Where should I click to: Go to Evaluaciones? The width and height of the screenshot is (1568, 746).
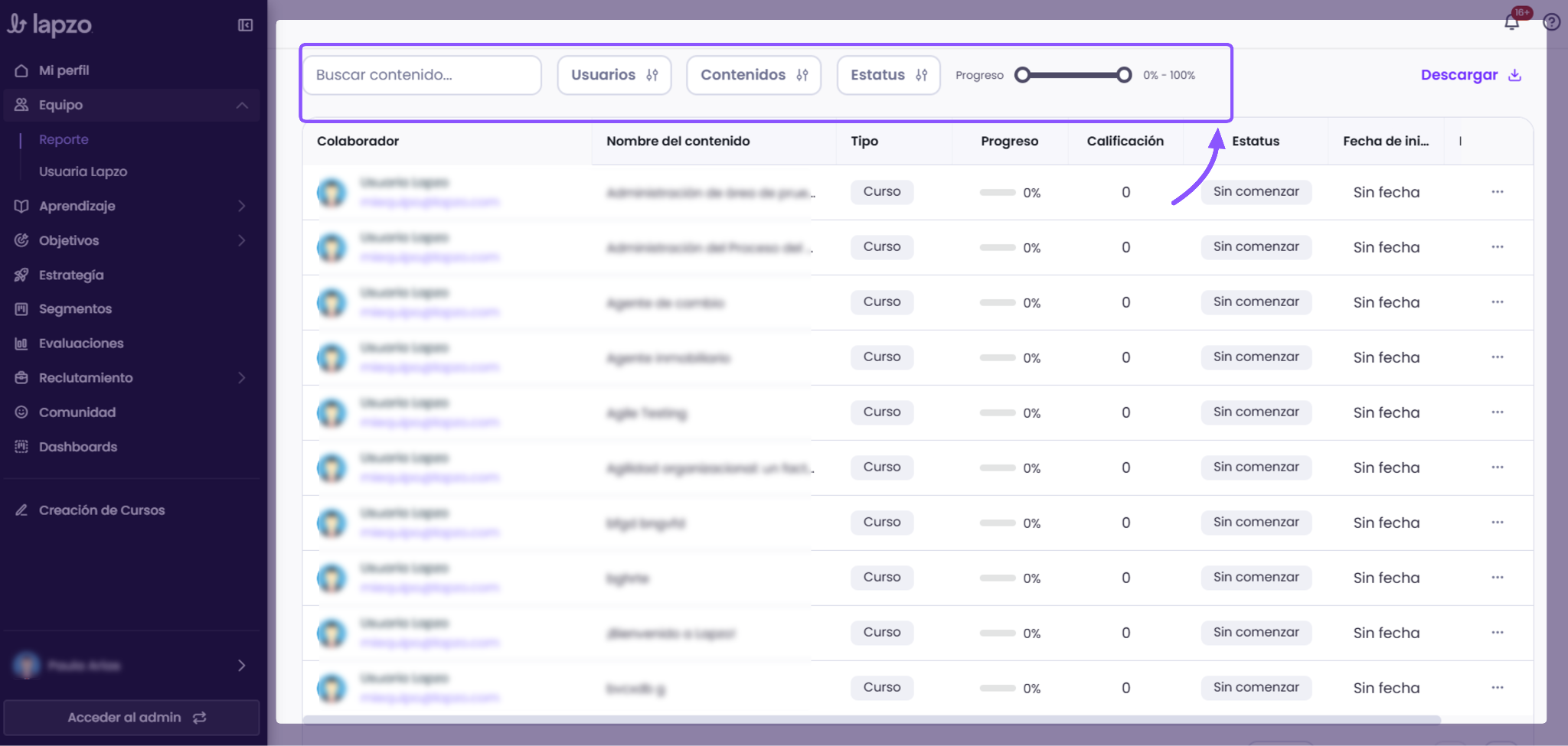81,344
